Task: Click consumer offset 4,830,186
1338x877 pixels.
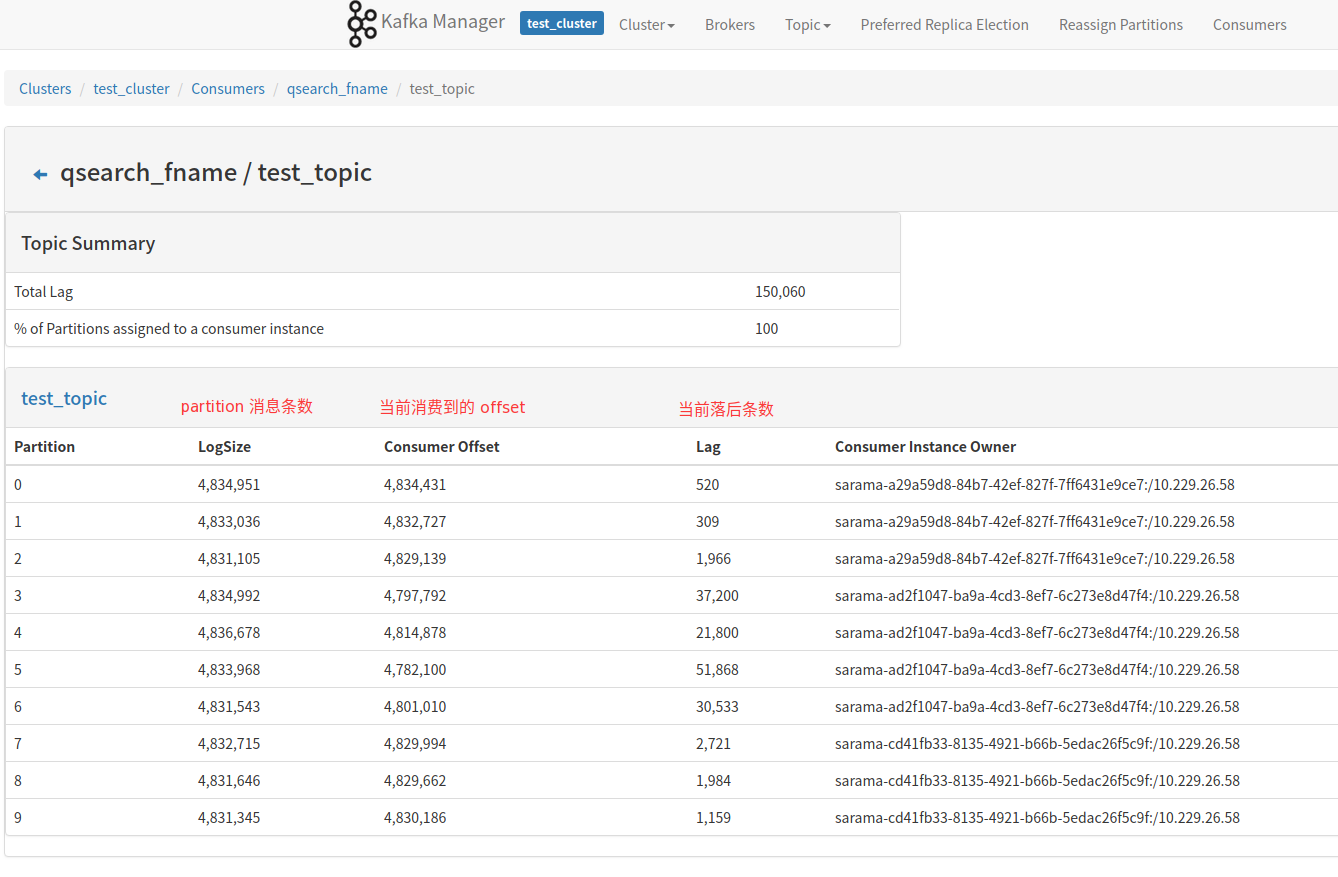Action: pos(415,818)
